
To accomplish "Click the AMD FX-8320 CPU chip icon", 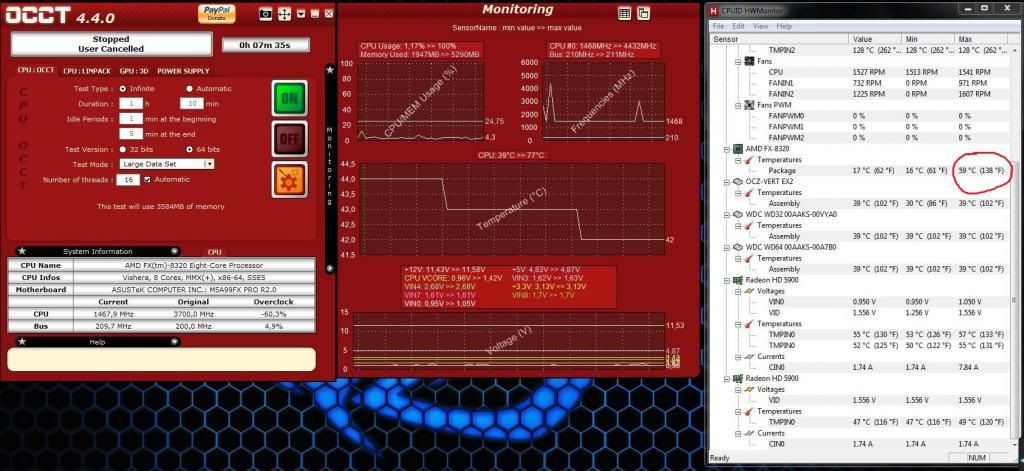I will (739, 149).
